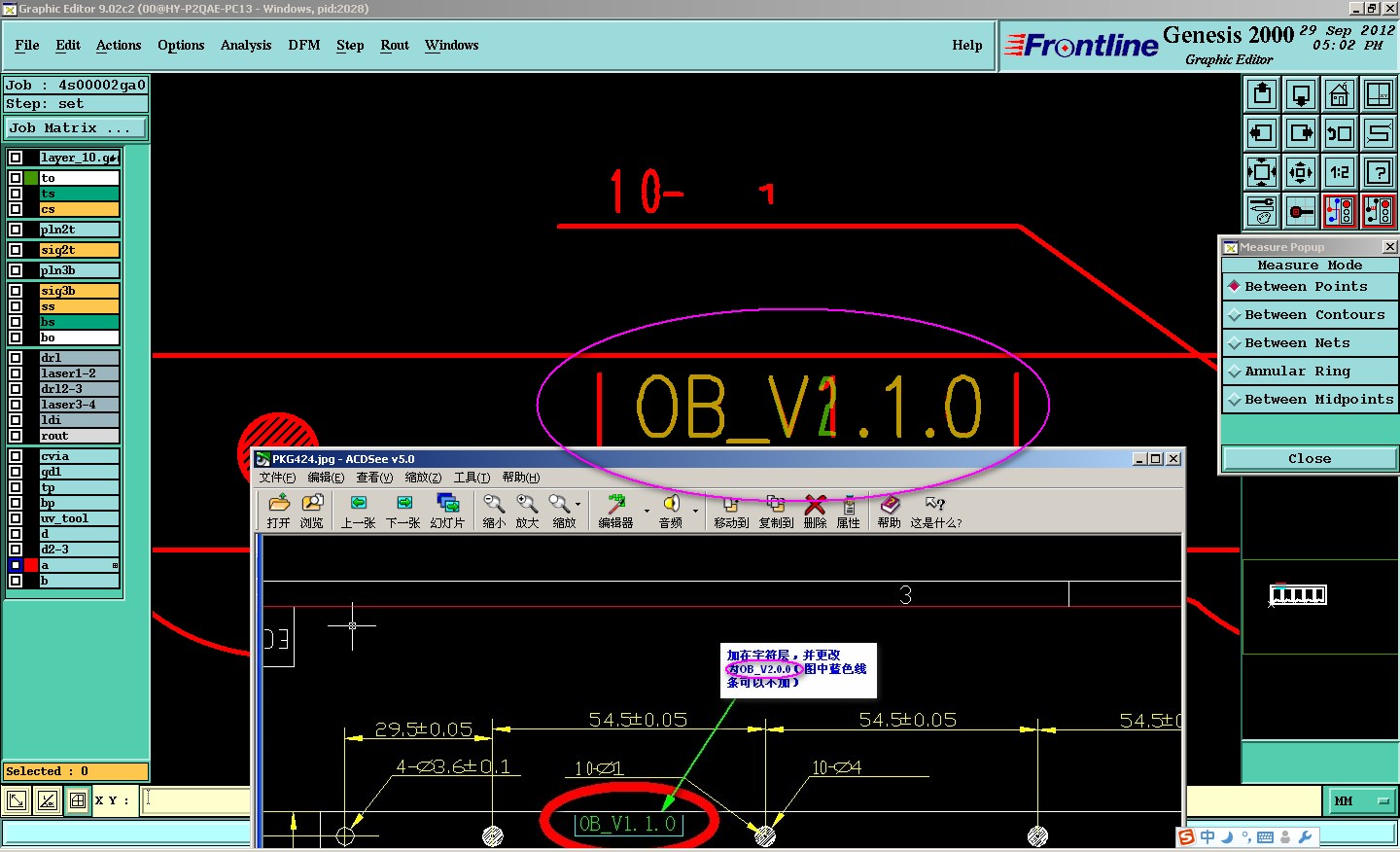The width and height of the screenshot is (1400, 852).
Task: Open the wrench and brush tools icon
Action: [x=1262, y=211]
